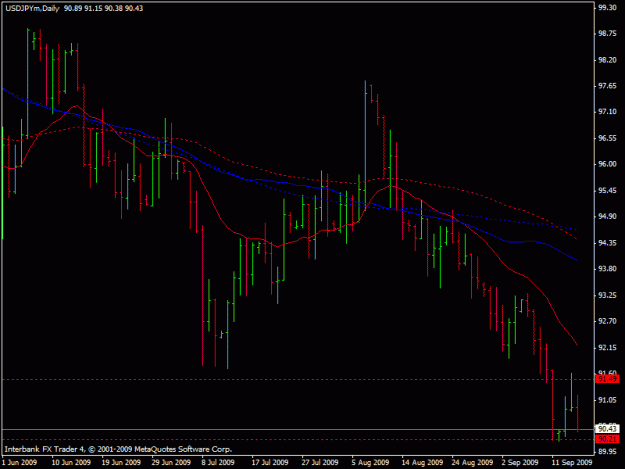Click the 29 Jun 2009 date label

tap(171, 462)
